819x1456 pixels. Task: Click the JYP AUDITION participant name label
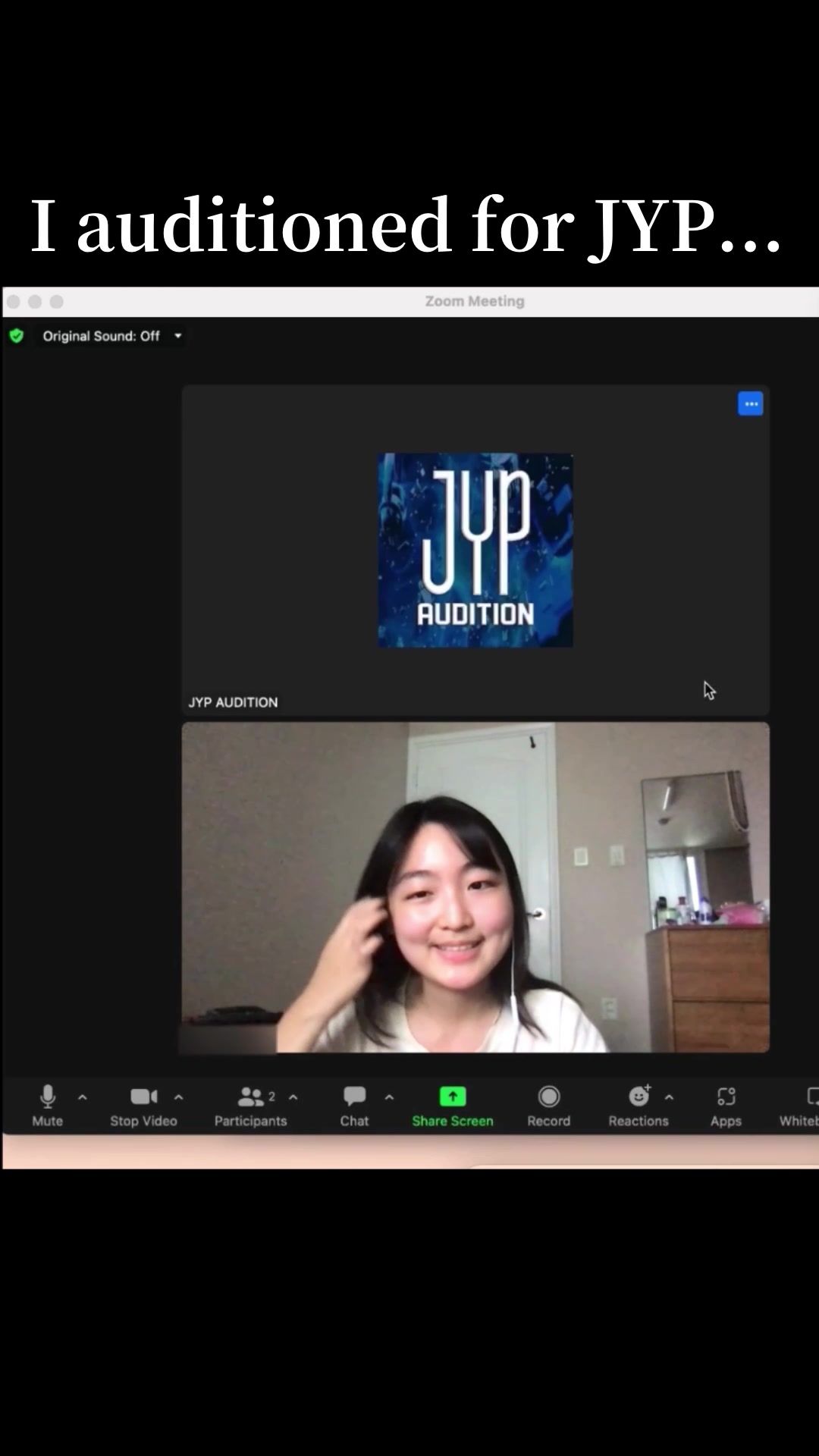(233, 702)
